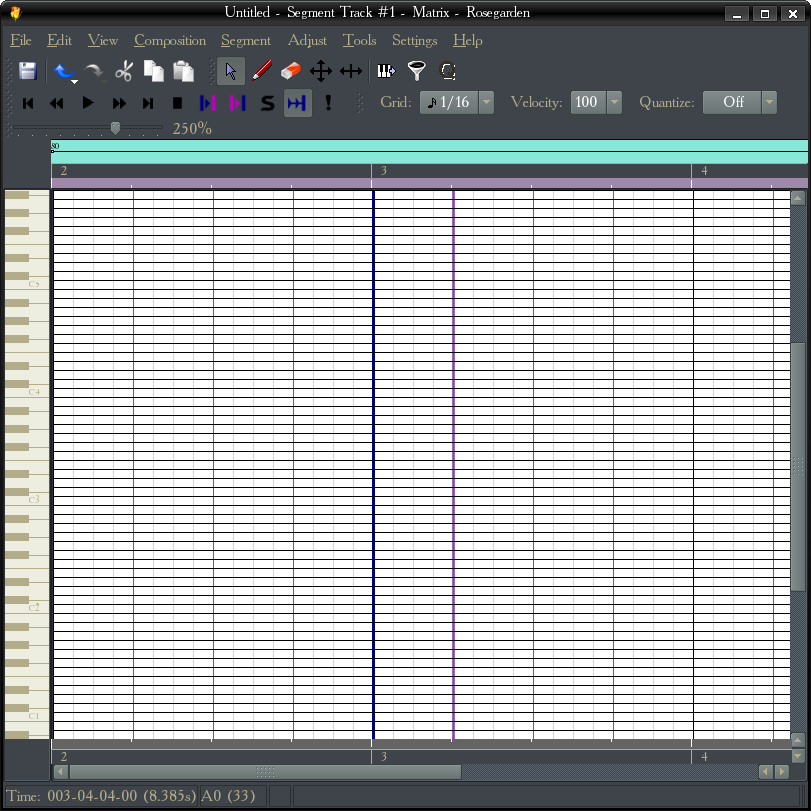Click the Fast Forward transport button
Image resolution: width=811 pixels, height=811 pixels.
pos(119,103)
